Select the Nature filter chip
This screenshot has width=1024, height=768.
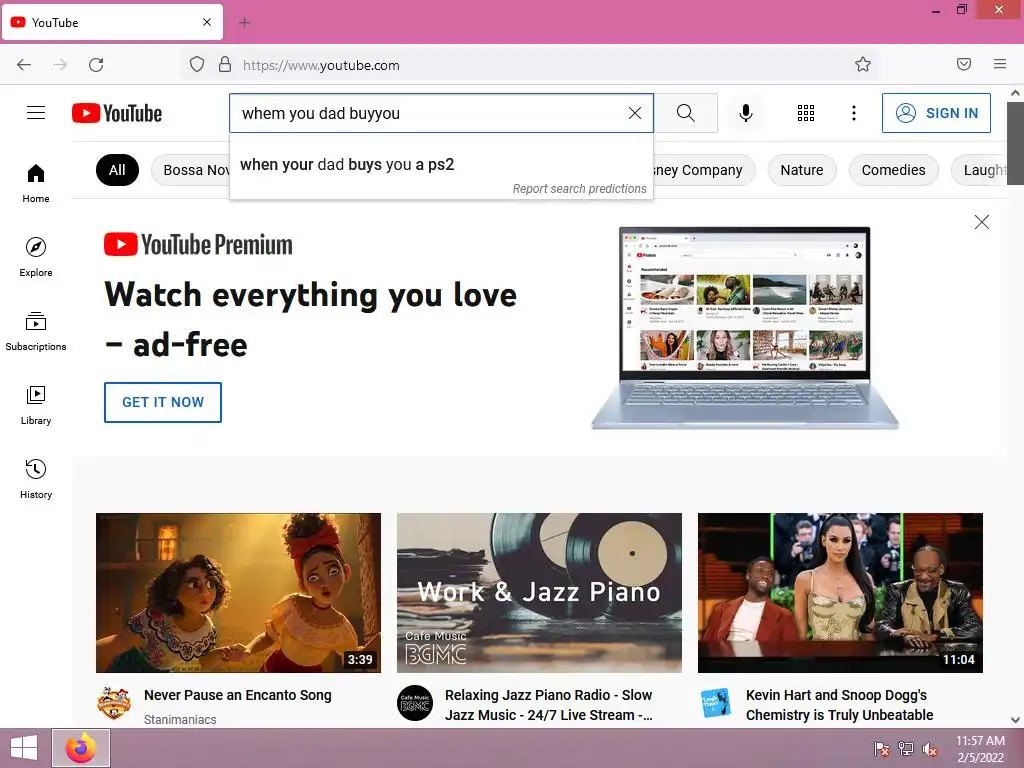pos(801,170)
